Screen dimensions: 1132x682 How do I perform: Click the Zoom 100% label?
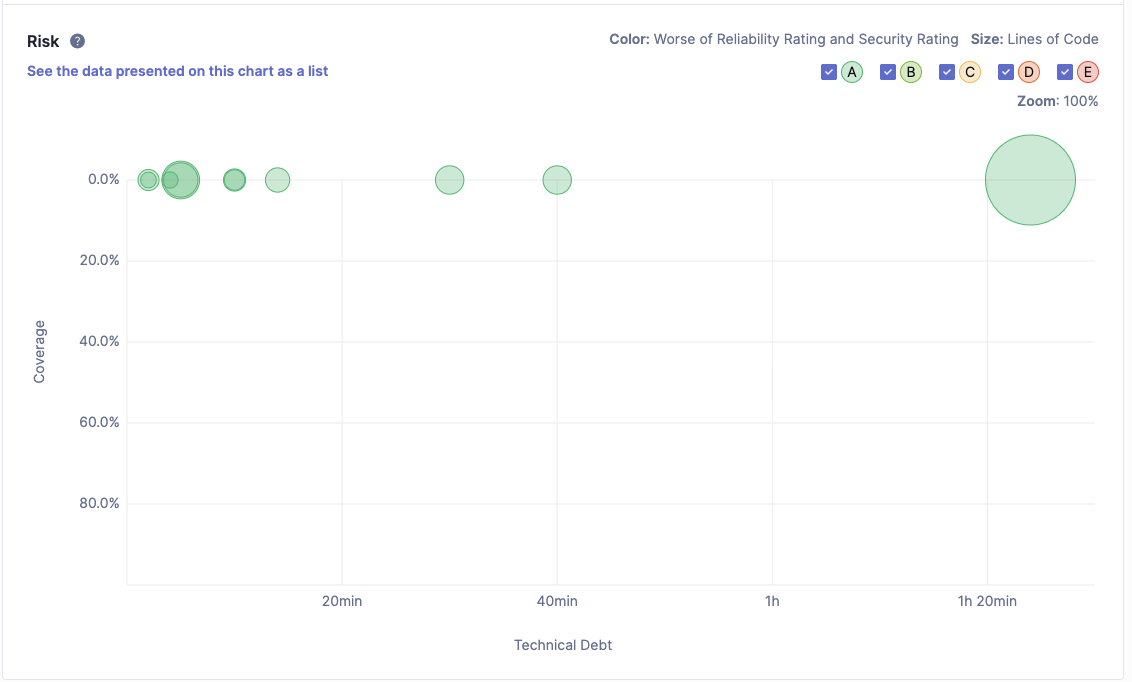coord(1057,101)
